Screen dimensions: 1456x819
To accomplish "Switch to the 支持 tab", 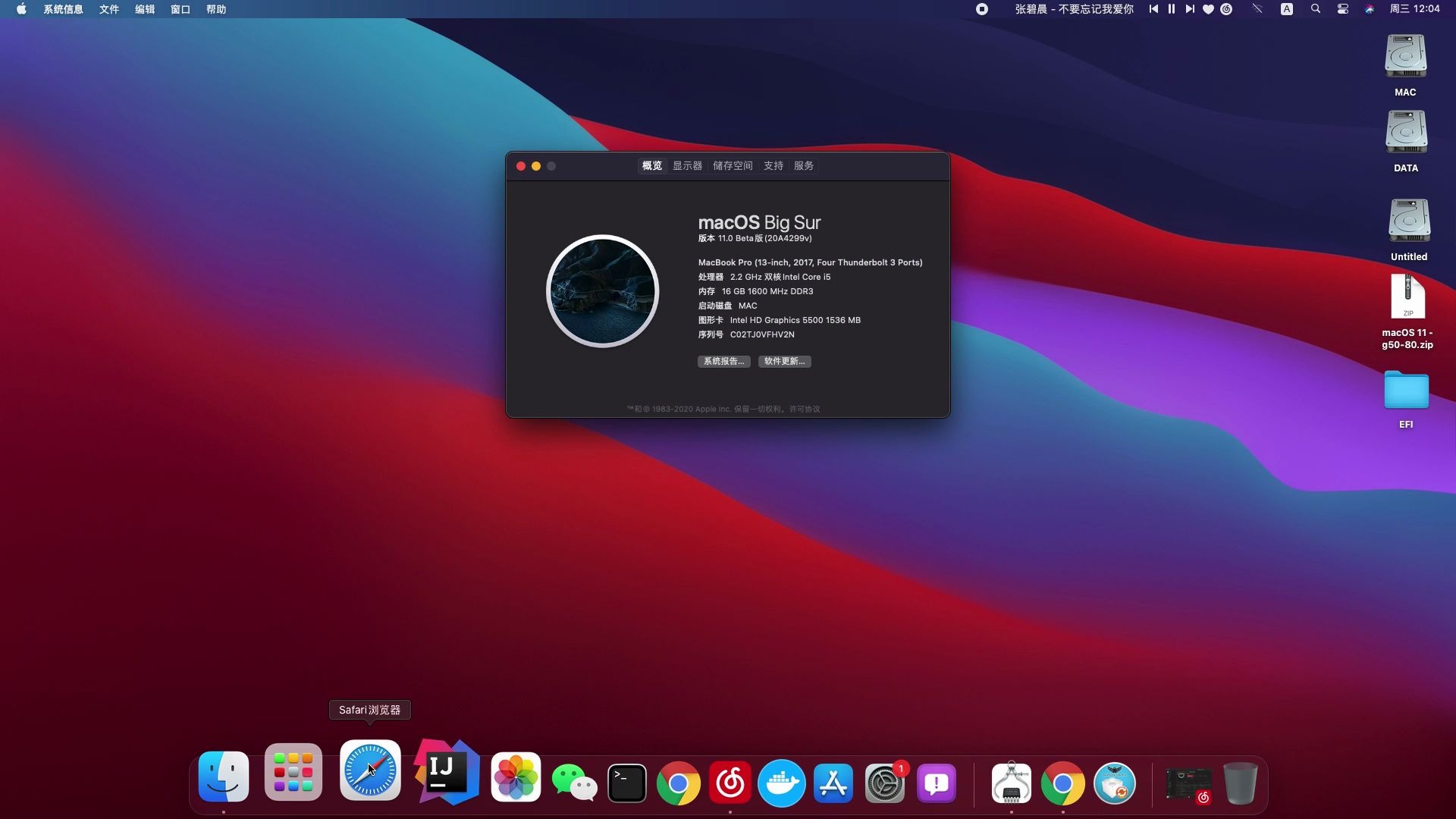I will coord(773,165).
